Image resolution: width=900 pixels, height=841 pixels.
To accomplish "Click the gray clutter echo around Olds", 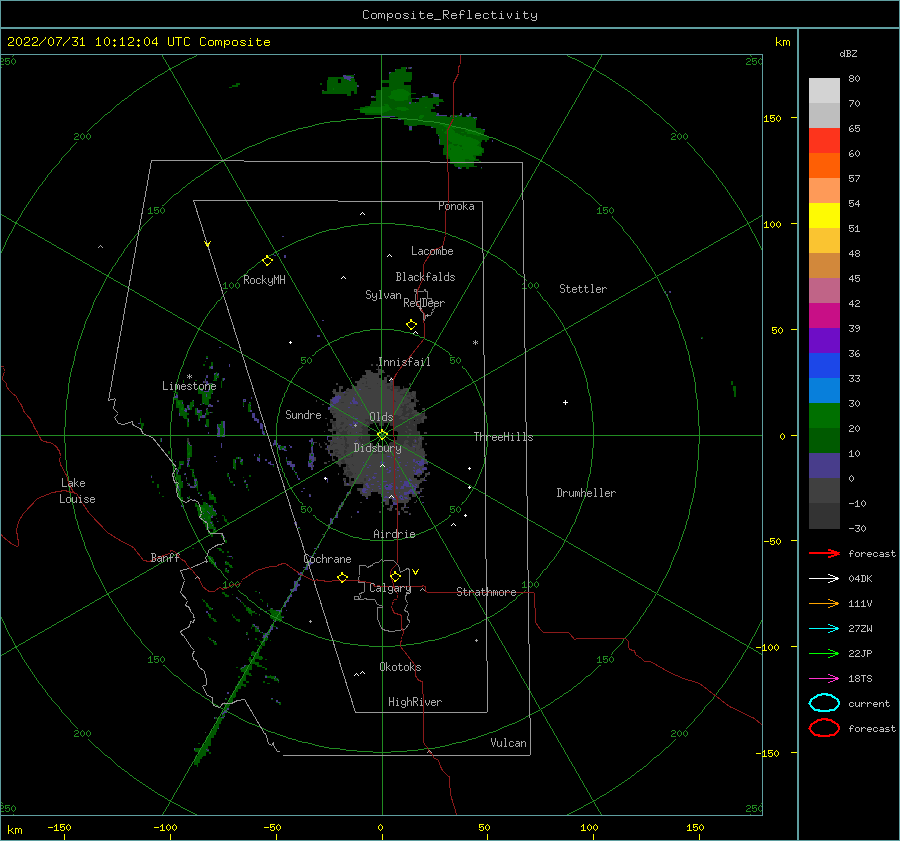I will tap(379, 439).
